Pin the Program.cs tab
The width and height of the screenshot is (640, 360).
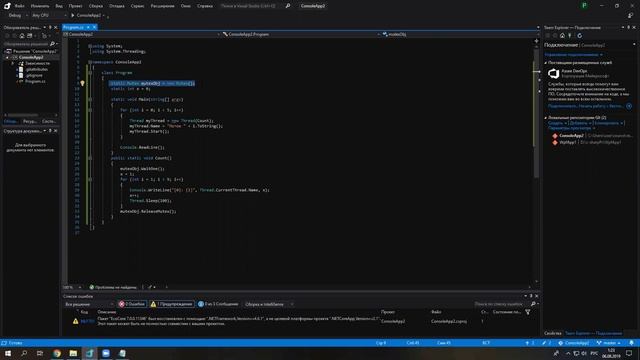88,27
